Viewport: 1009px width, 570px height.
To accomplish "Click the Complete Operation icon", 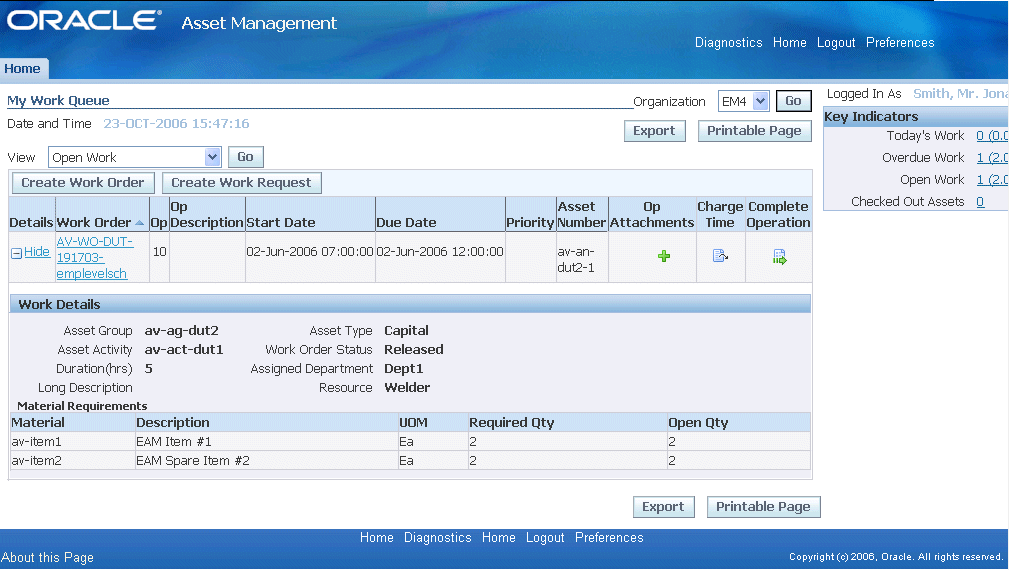I will (x=779, y=257).
